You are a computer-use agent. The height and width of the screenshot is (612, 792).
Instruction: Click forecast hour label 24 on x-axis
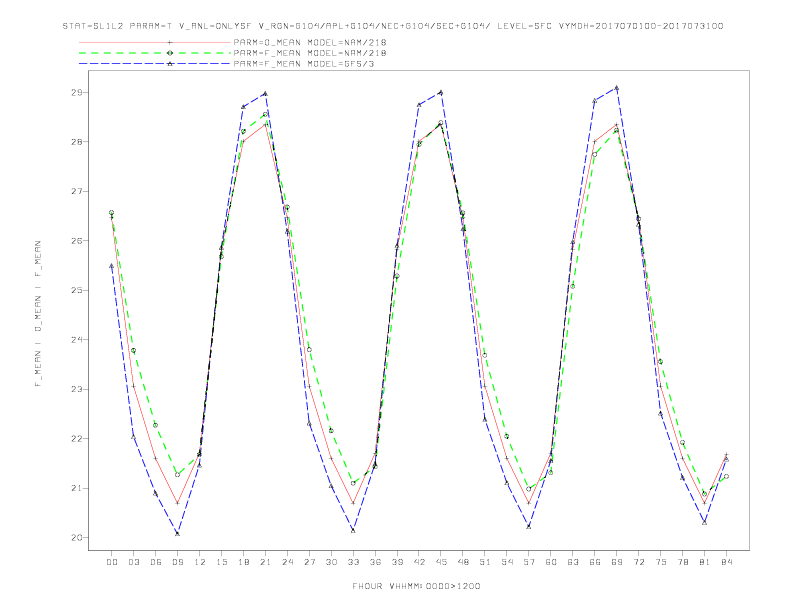click(x=287, y=562)
